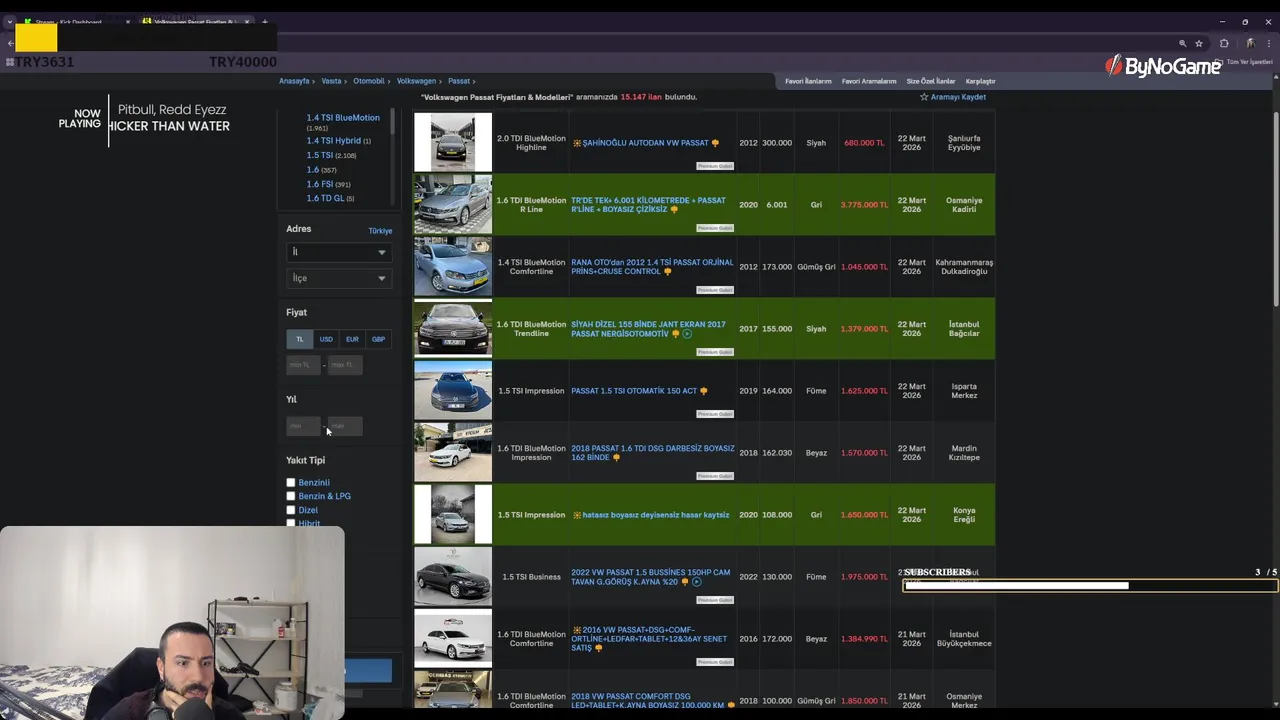Click the thumbs icon on PASSAT 1.5 TSI OTOMATİK listing
1280x720 pixels.
click(704, 391)
